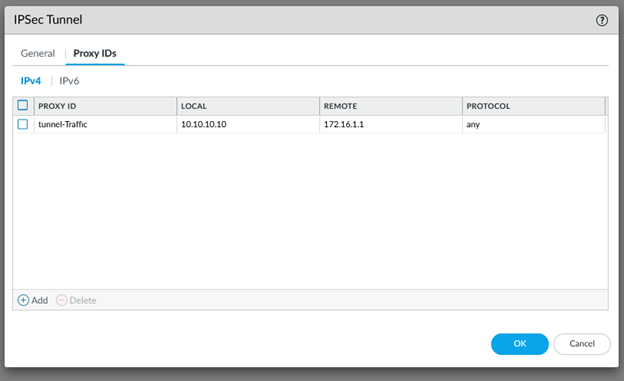
Task: Select the Proxy IDs tab
Action: point(95,53)
